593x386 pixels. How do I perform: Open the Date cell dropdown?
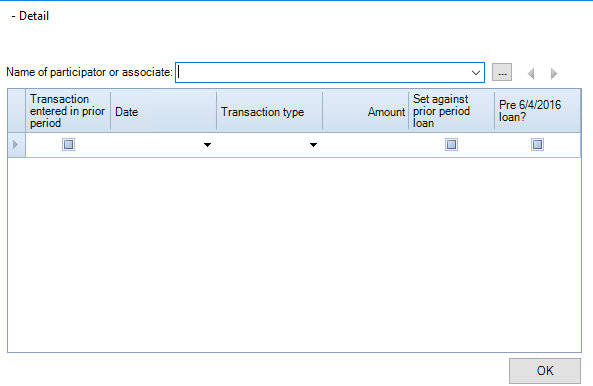point(207,145)
